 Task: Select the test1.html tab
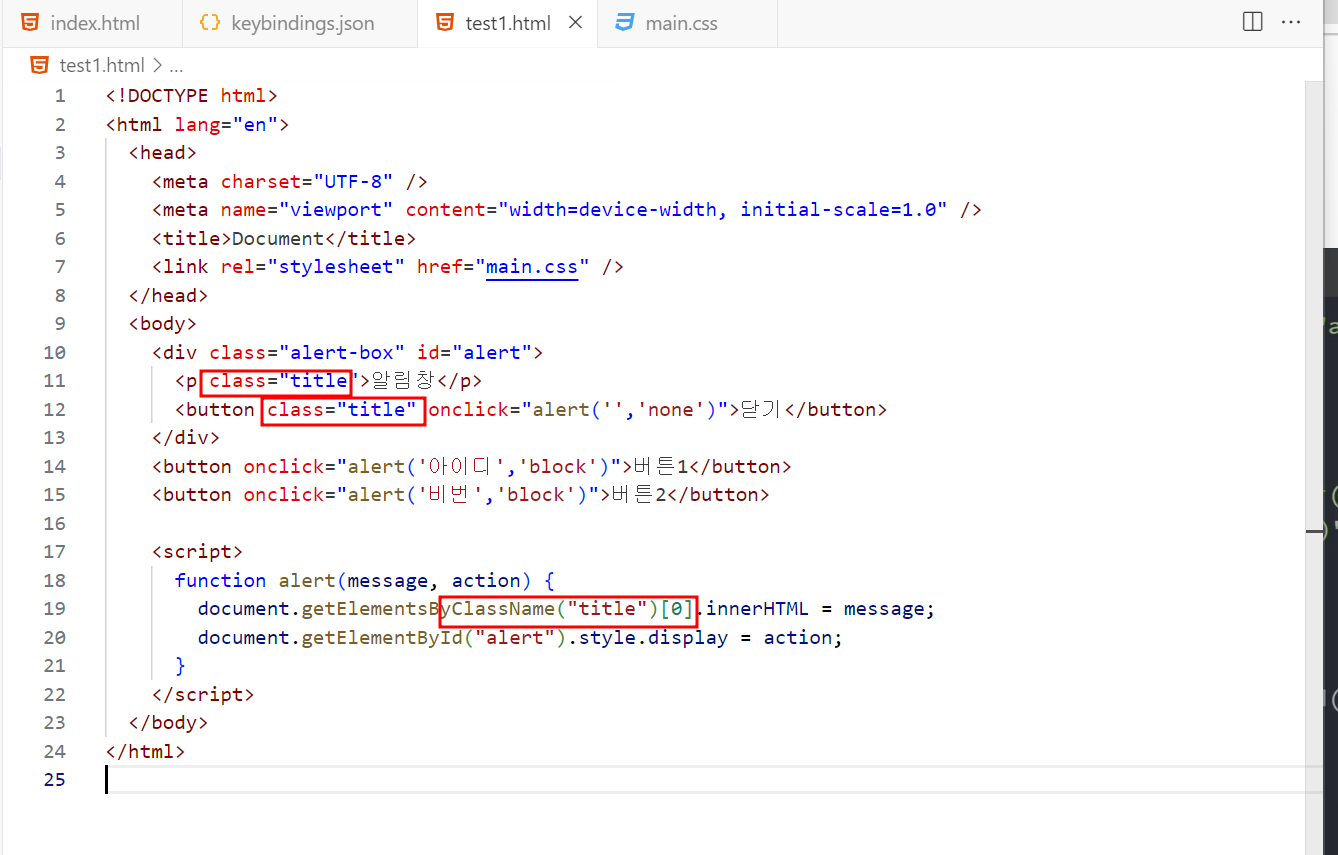coord(508,23)
